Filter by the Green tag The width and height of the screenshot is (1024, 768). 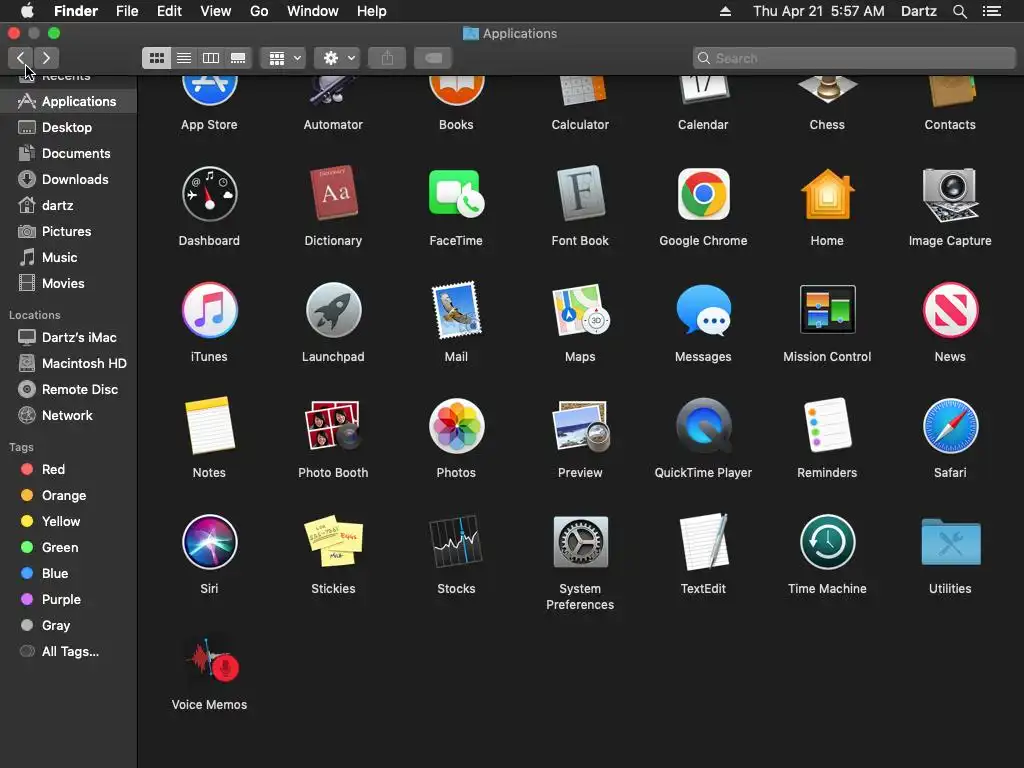coord(68,547)
